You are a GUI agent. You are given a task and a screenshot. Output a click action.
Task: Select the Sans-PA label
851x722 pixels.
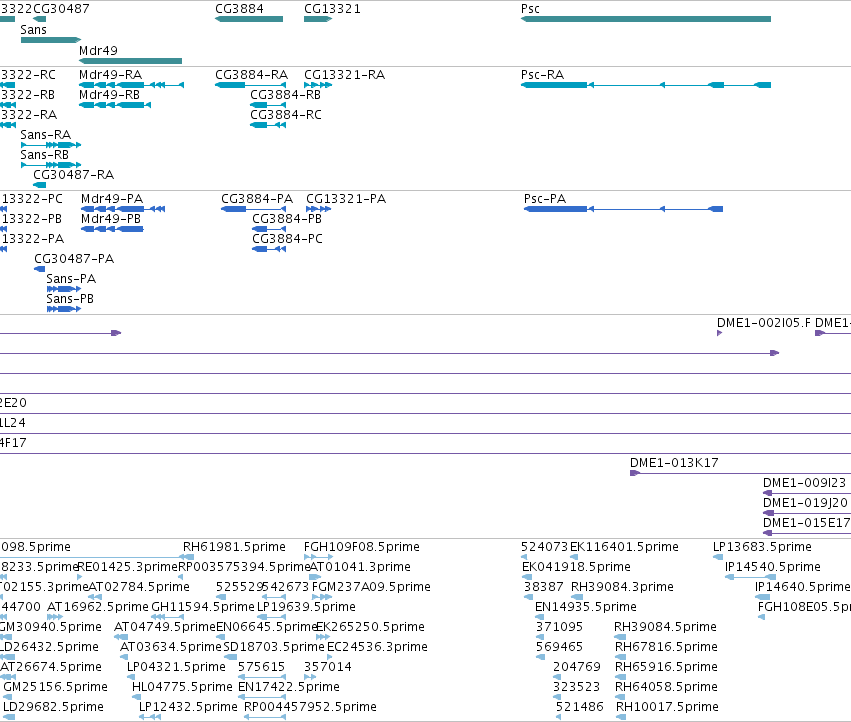point(71,279)
